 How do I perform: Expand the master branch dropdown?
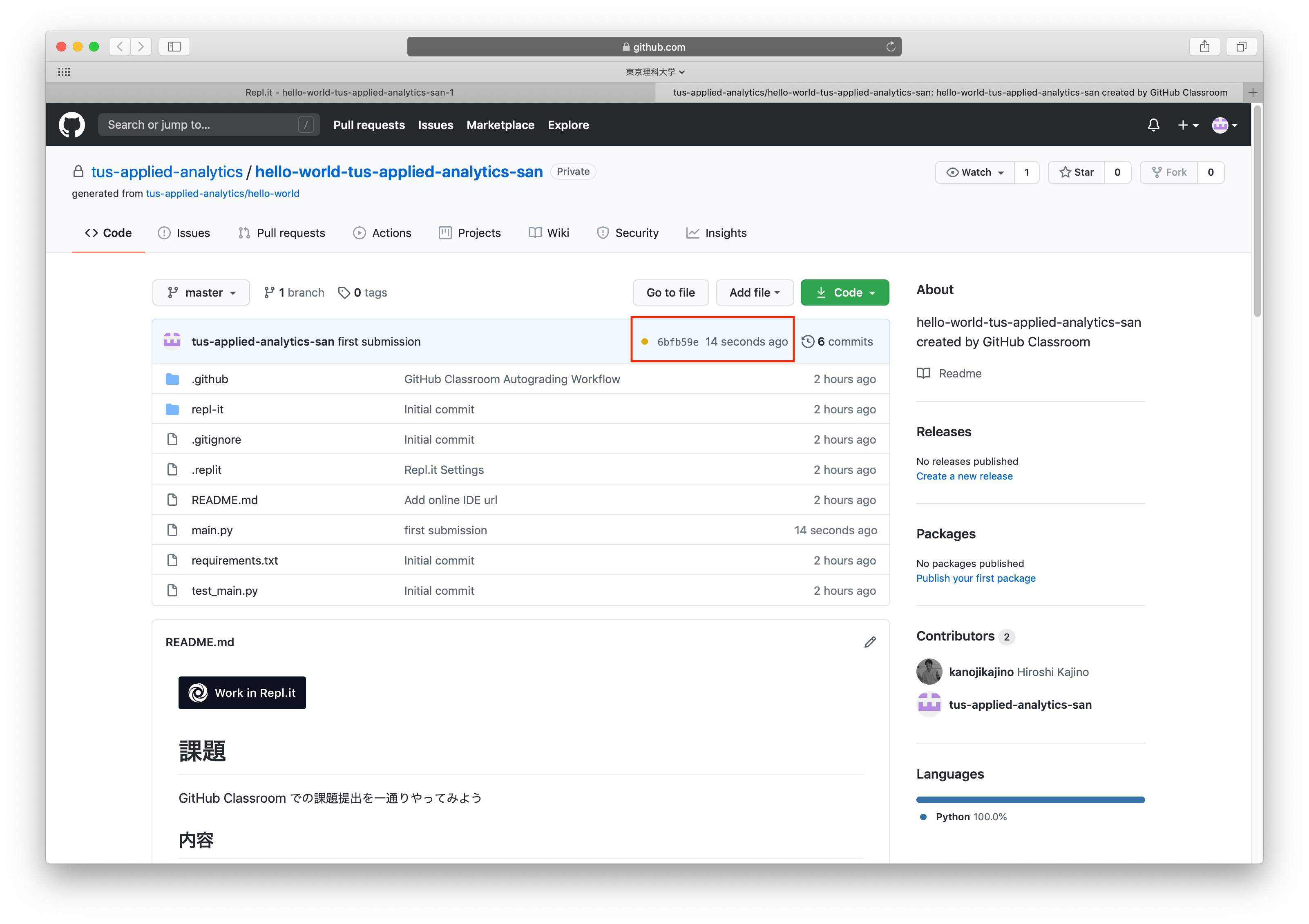pos(201,292)
